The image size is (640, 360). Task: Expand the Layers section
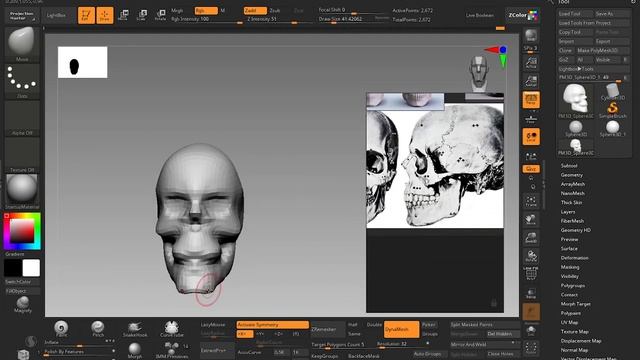coord(568,212)
